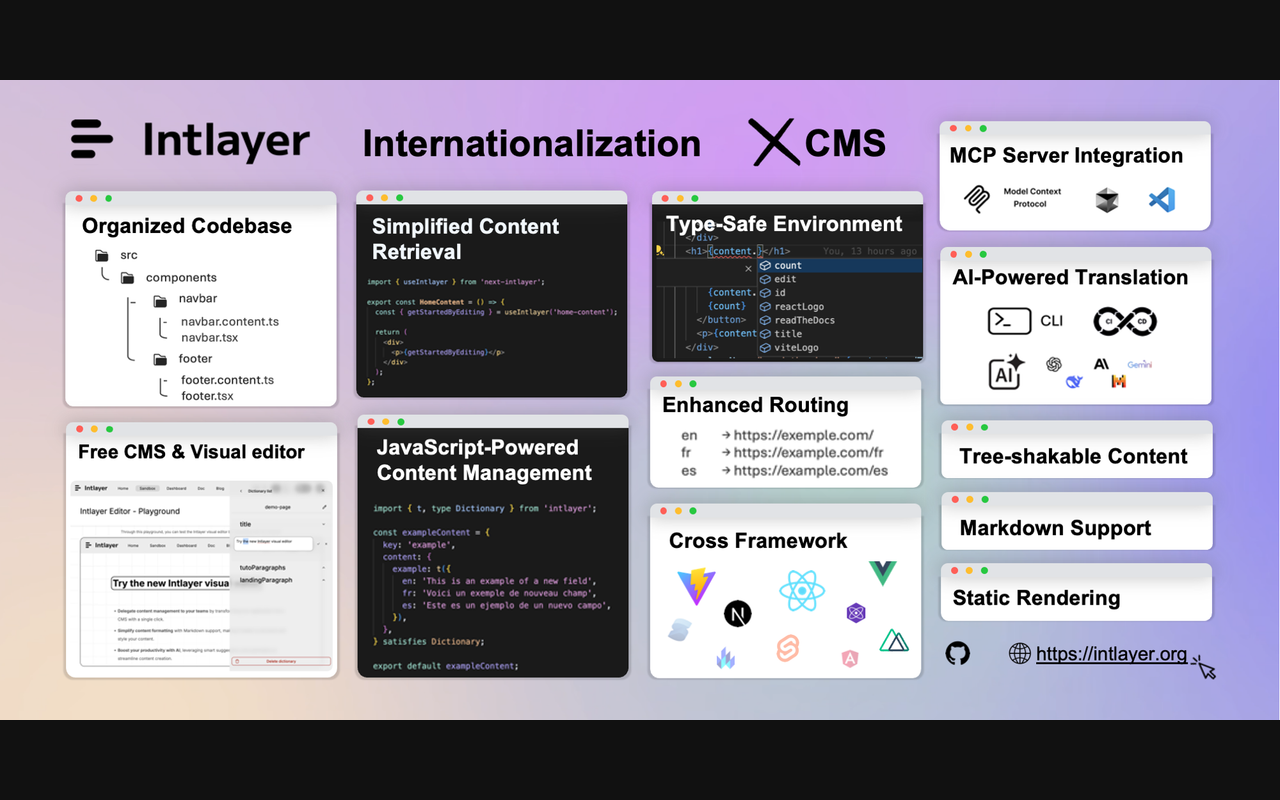
Task: Collapse the title section chevron in the dictionary panel
Action: coord(324,524)
